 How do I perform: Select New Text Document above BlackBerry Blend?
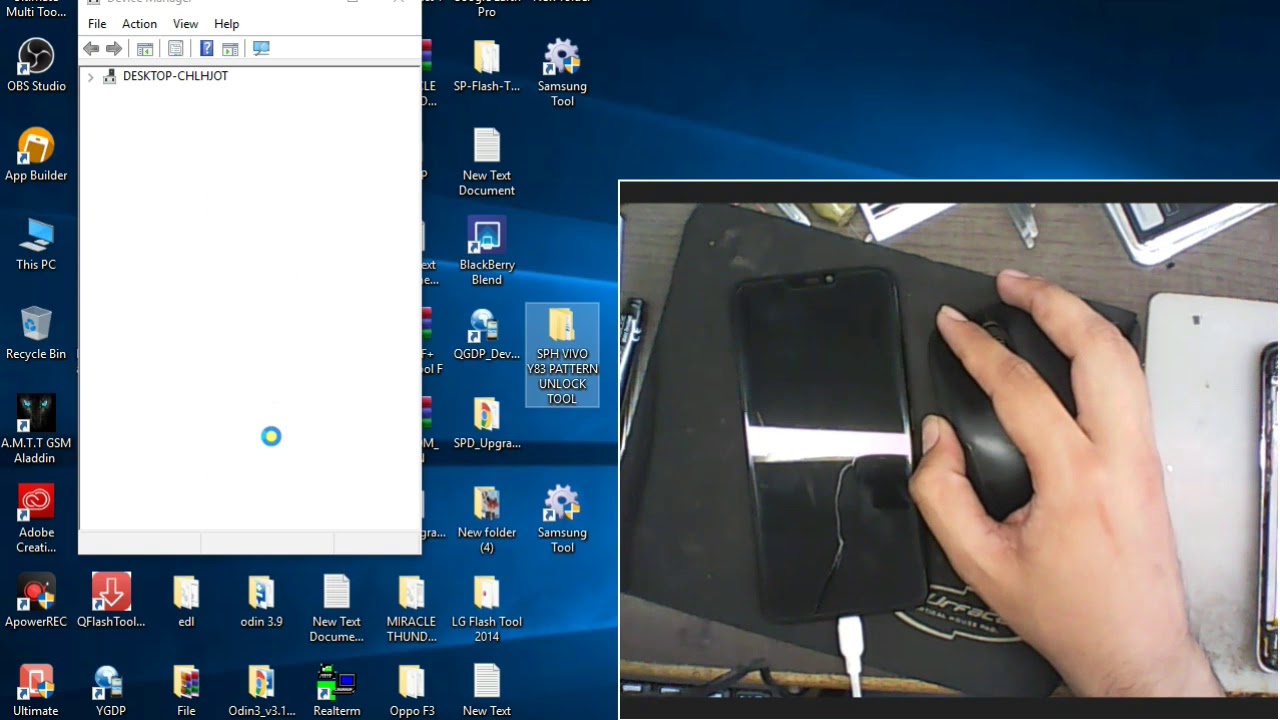(487, 162)
